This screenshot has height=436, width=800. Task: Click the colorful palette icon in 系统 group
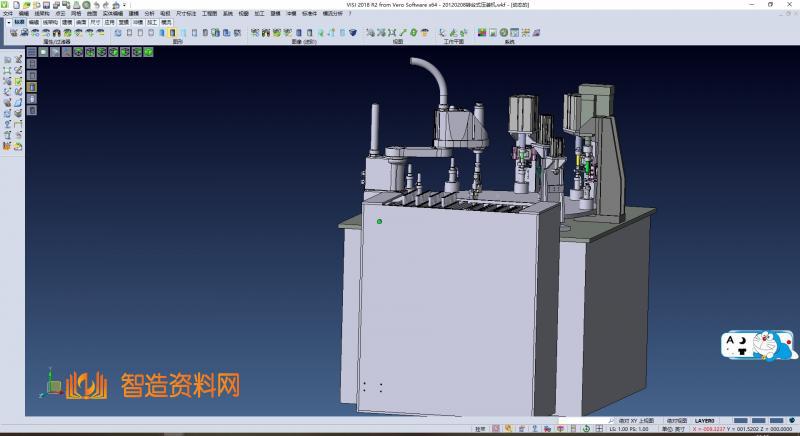pyautogui.click(x=482, y=33)
